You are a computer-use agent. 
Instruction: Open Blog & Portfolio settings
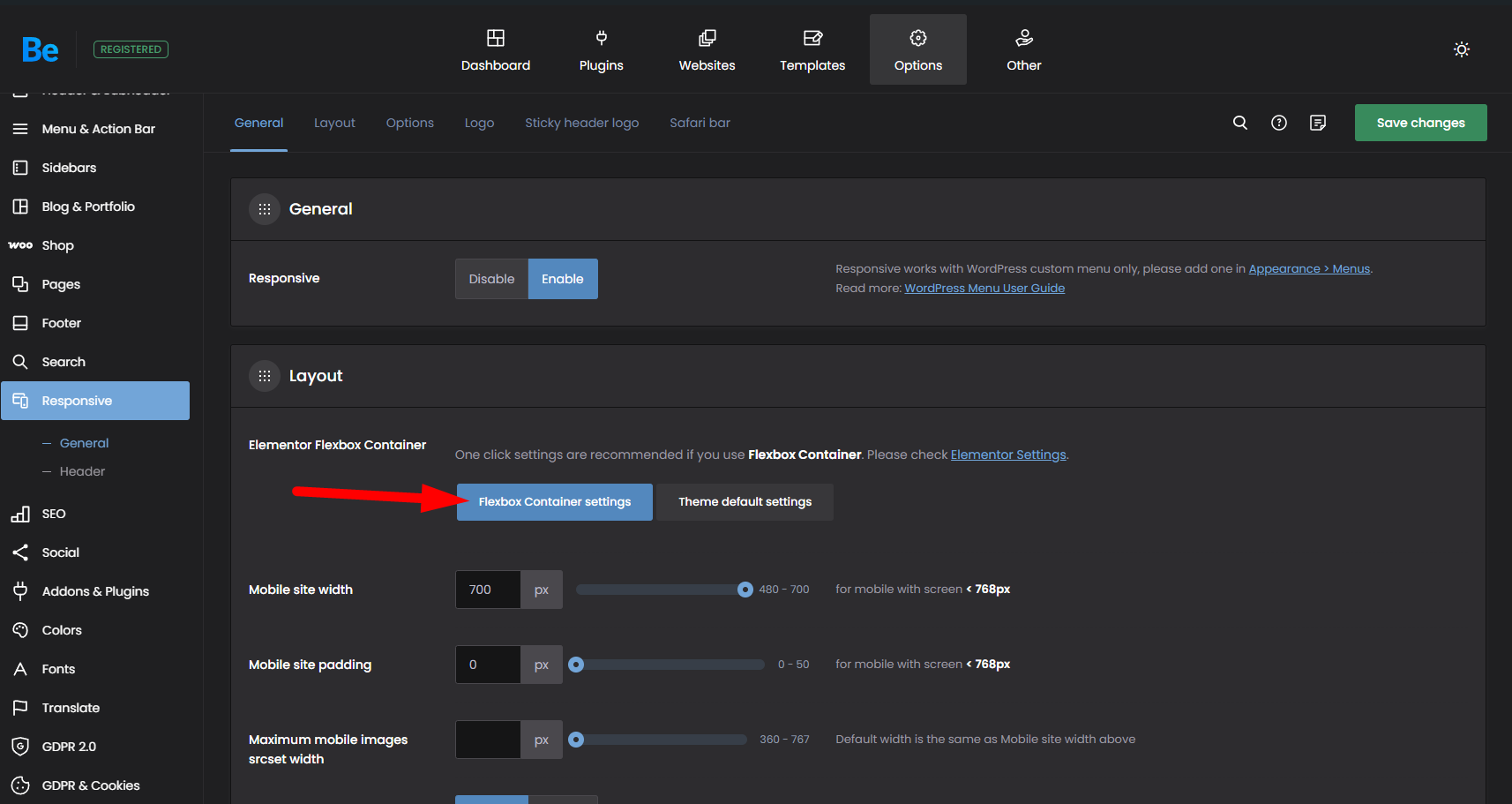95,207
